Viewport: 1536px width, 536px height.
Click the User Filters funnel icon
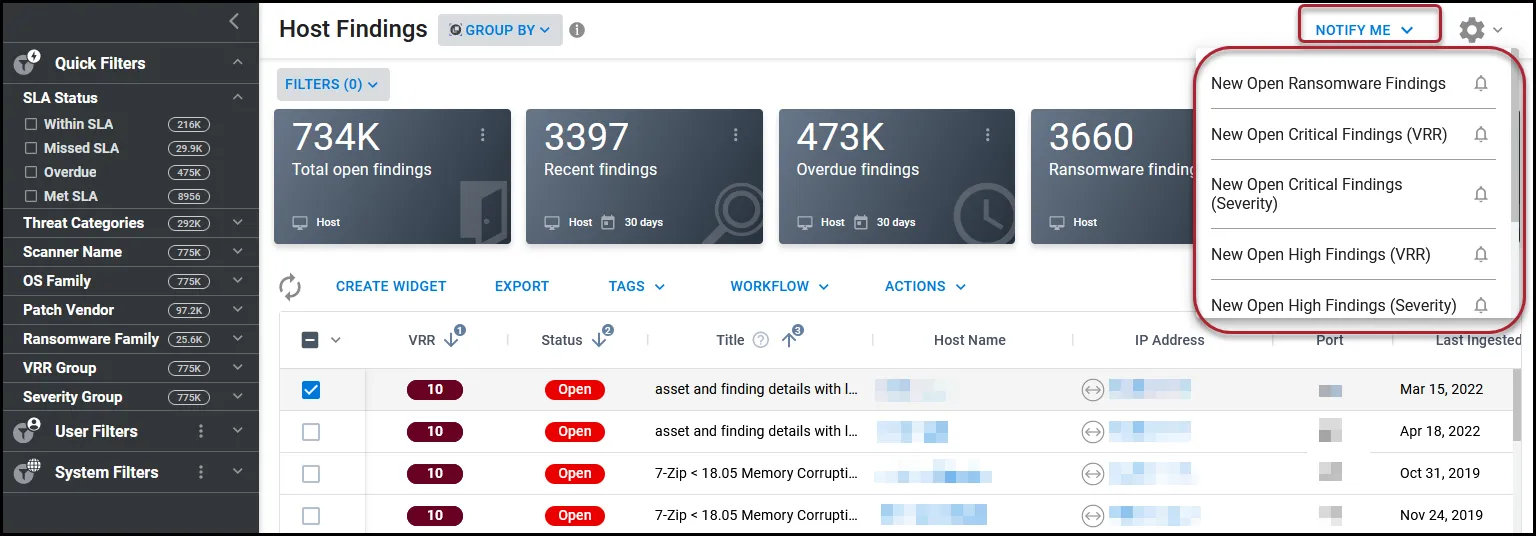26,431
